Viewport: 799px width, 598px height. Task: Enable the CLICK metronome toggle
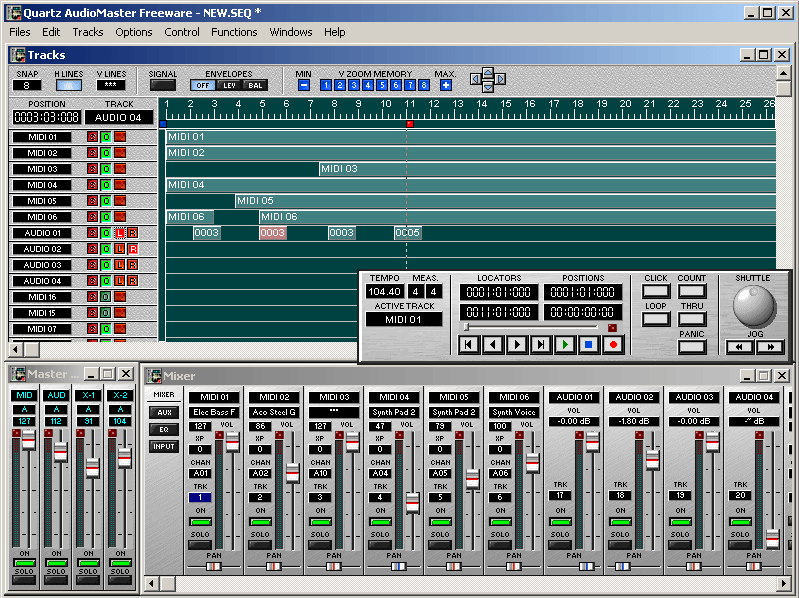(656, 291)
